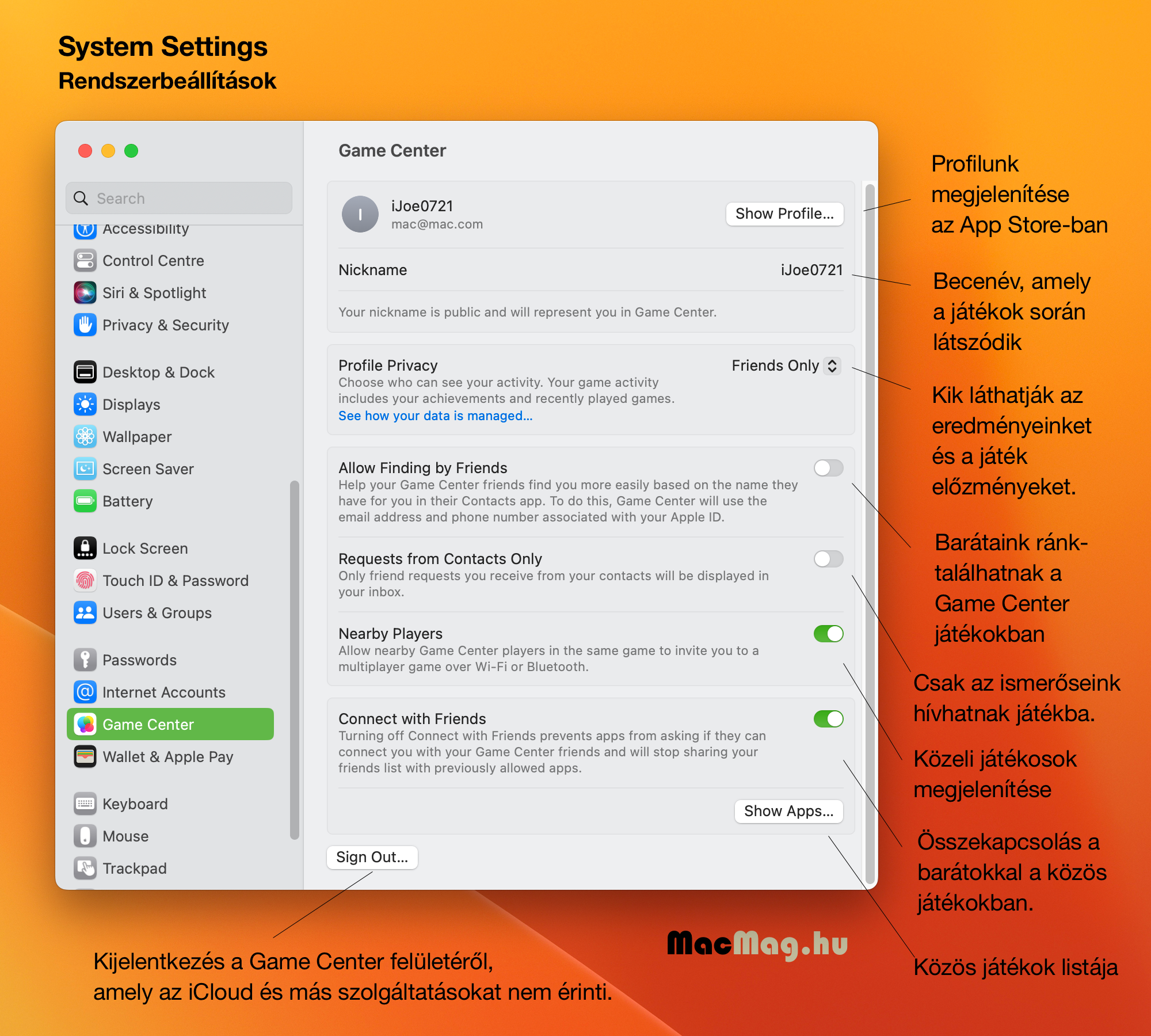Click the Wallet & Apple Pay icon
This screenshot has height=1036, width=1151.
click(85, 757)
